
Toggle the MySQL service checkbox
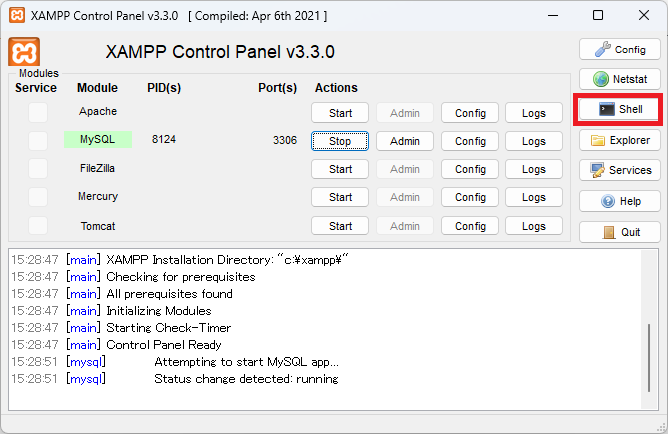click(38, 141)
